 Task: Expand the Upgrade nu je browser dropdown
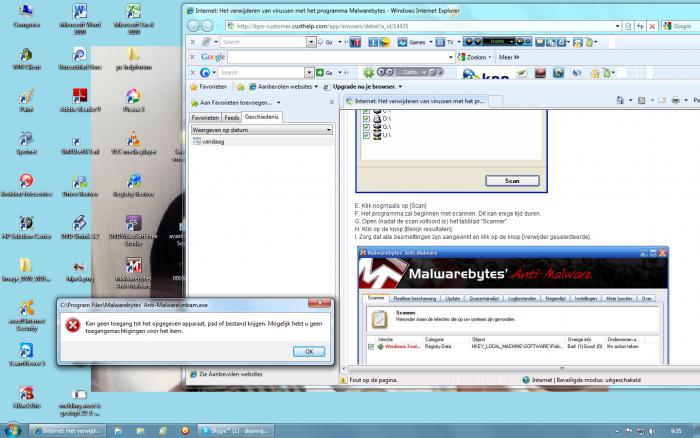[x=400, y=87]
